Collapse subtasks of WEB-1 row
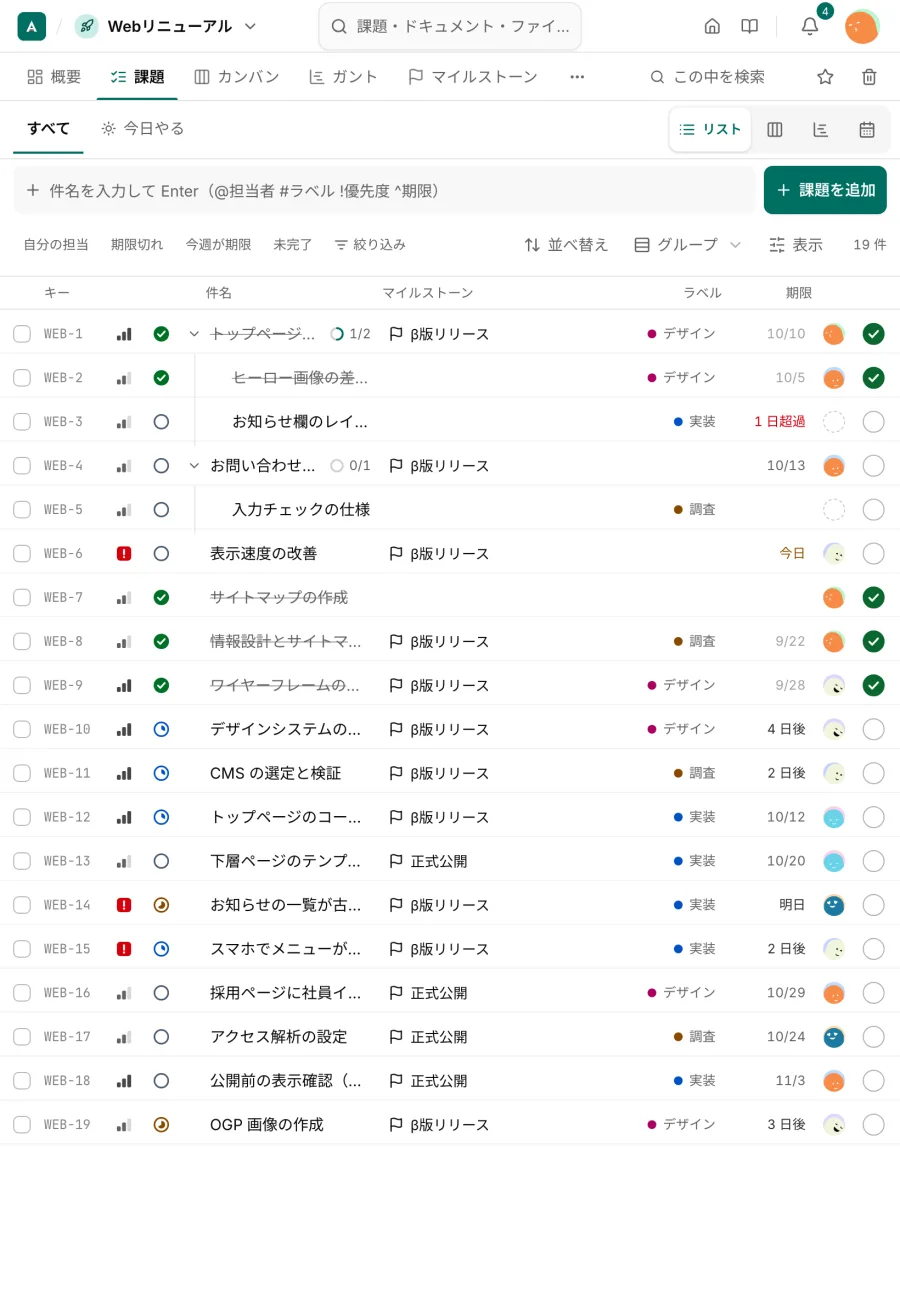Screen dimensions: 900x1296 194,334
